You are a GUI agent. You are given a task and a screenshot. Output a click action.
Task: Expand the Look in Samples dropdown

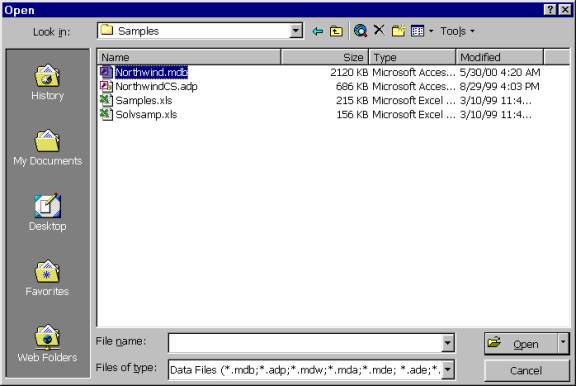296,31
